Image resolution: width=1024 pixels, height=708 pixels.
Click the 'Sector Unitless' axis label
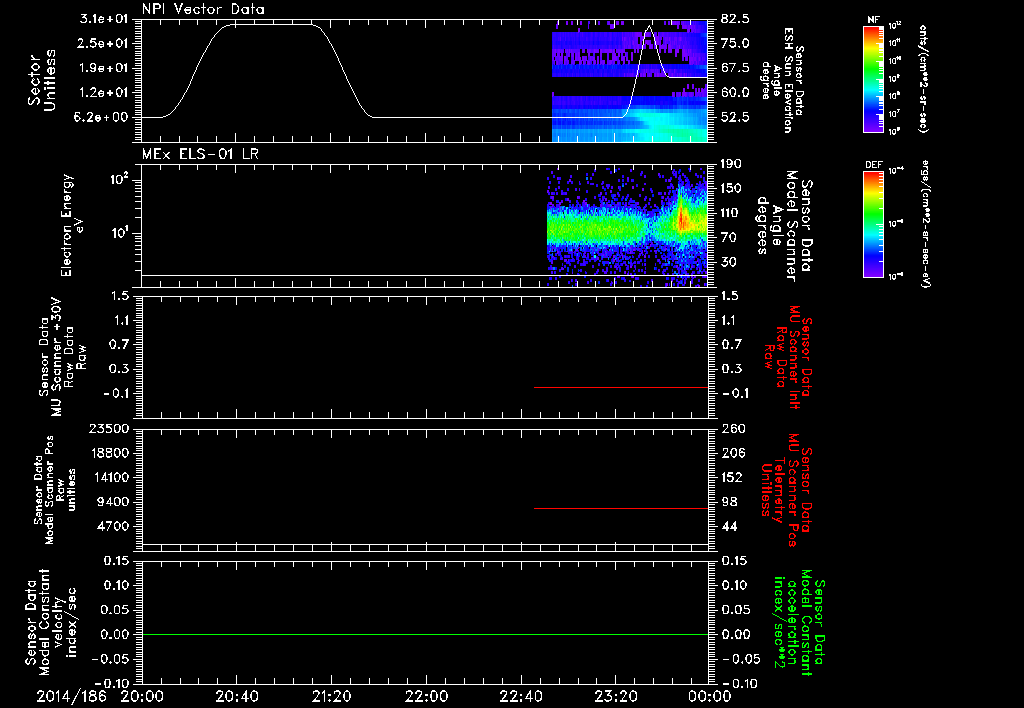click(42, 80)
